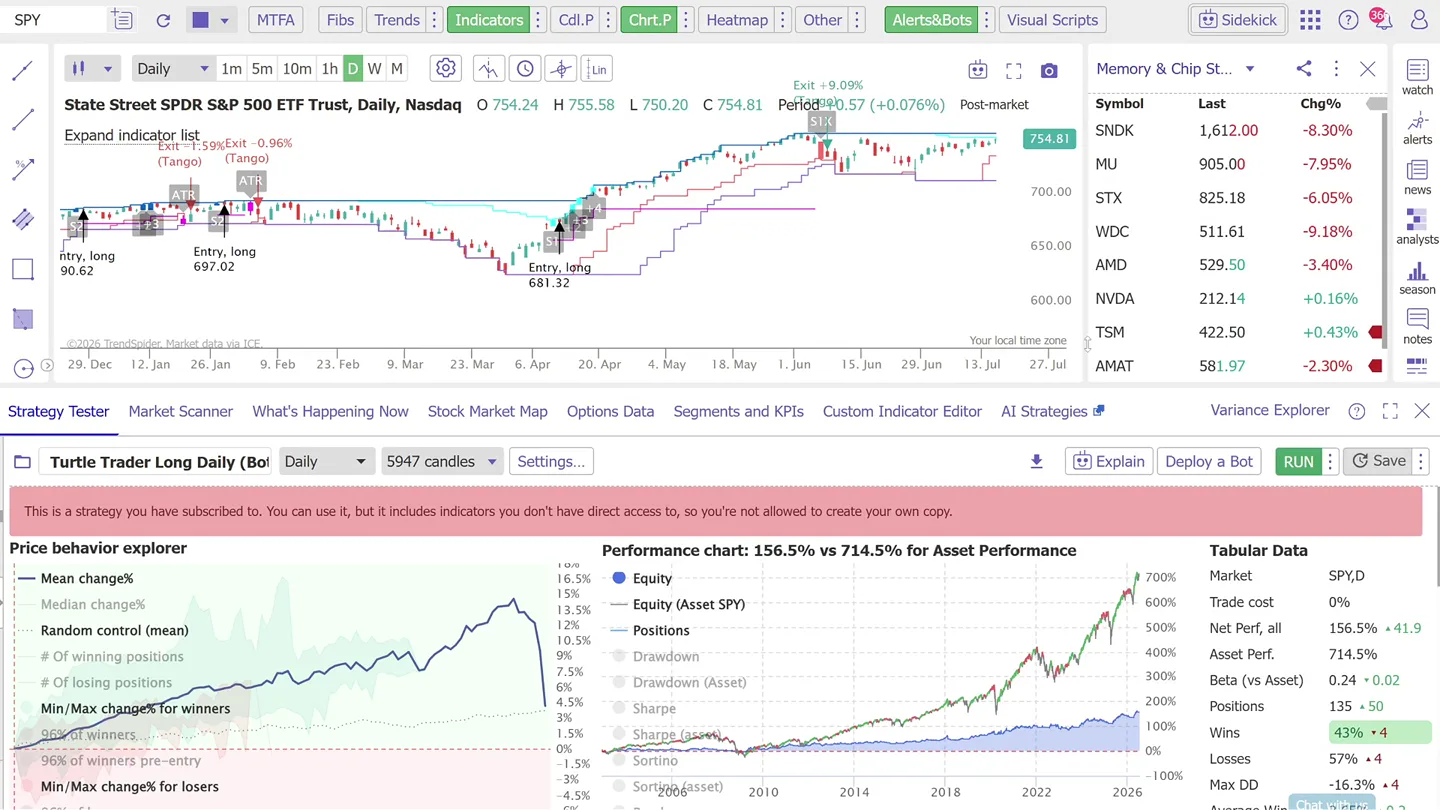The width and height of the screenshot is (1440, 810).
Task: Toggle Positions legend series
Action: [649, 630]
